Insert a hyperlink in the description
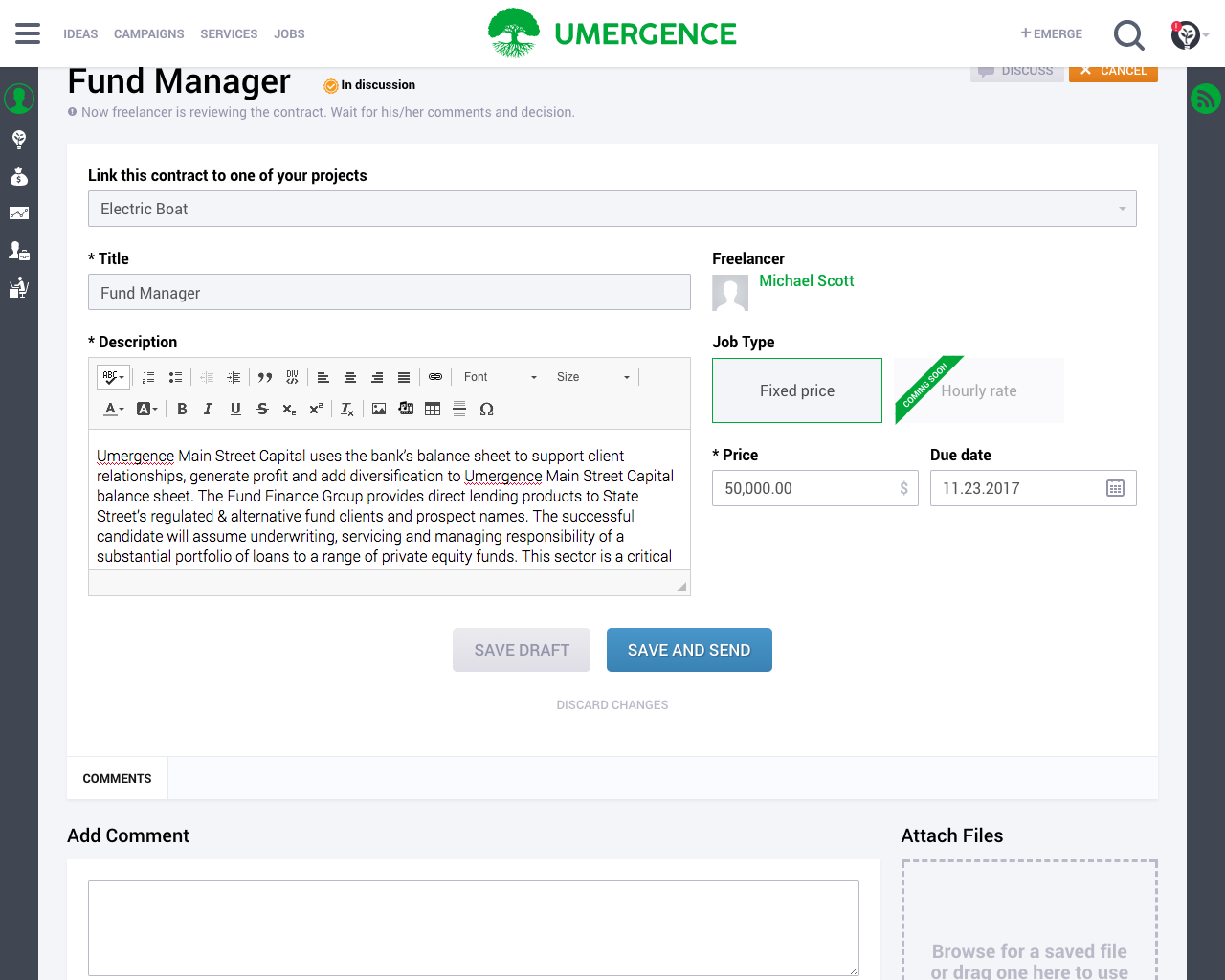Viewport: 1225px width, 980px height. pyautogui.click(x=434, y=376)
